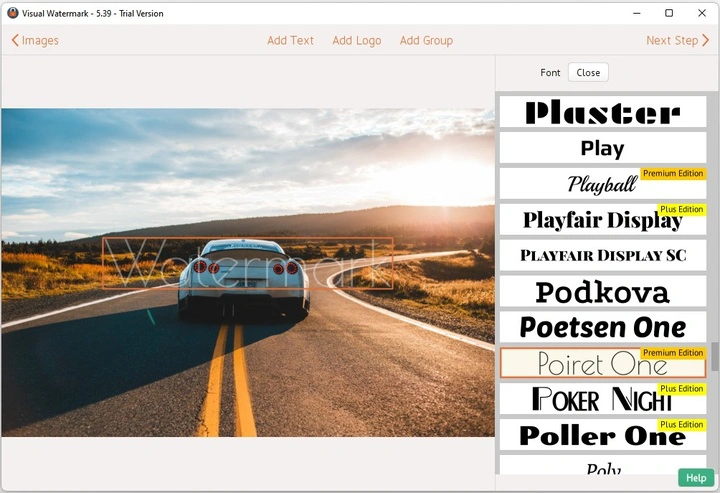Image resolution: width=720 pixels, height=493 pixels.
Task: Choose the Poller One font
Action: (x=602, y=434)
